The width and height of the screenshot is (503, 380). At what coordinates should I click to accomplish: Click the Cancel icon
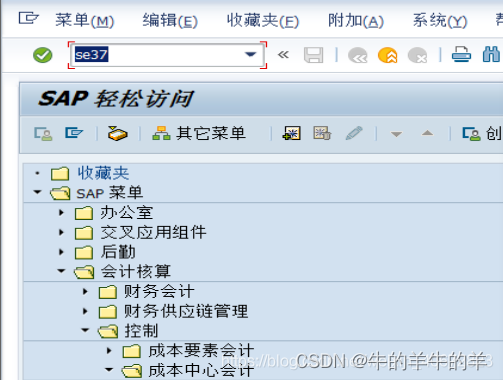coord(417,55)
